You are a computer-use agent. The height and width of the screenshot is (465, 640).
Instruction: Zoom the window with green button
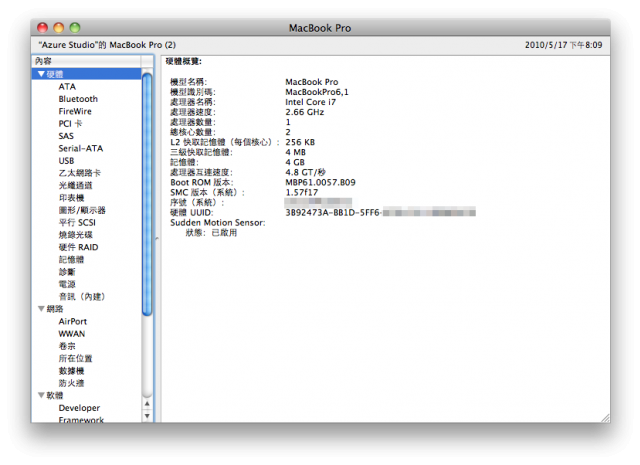pyautogui.click(x=75, y=27)
